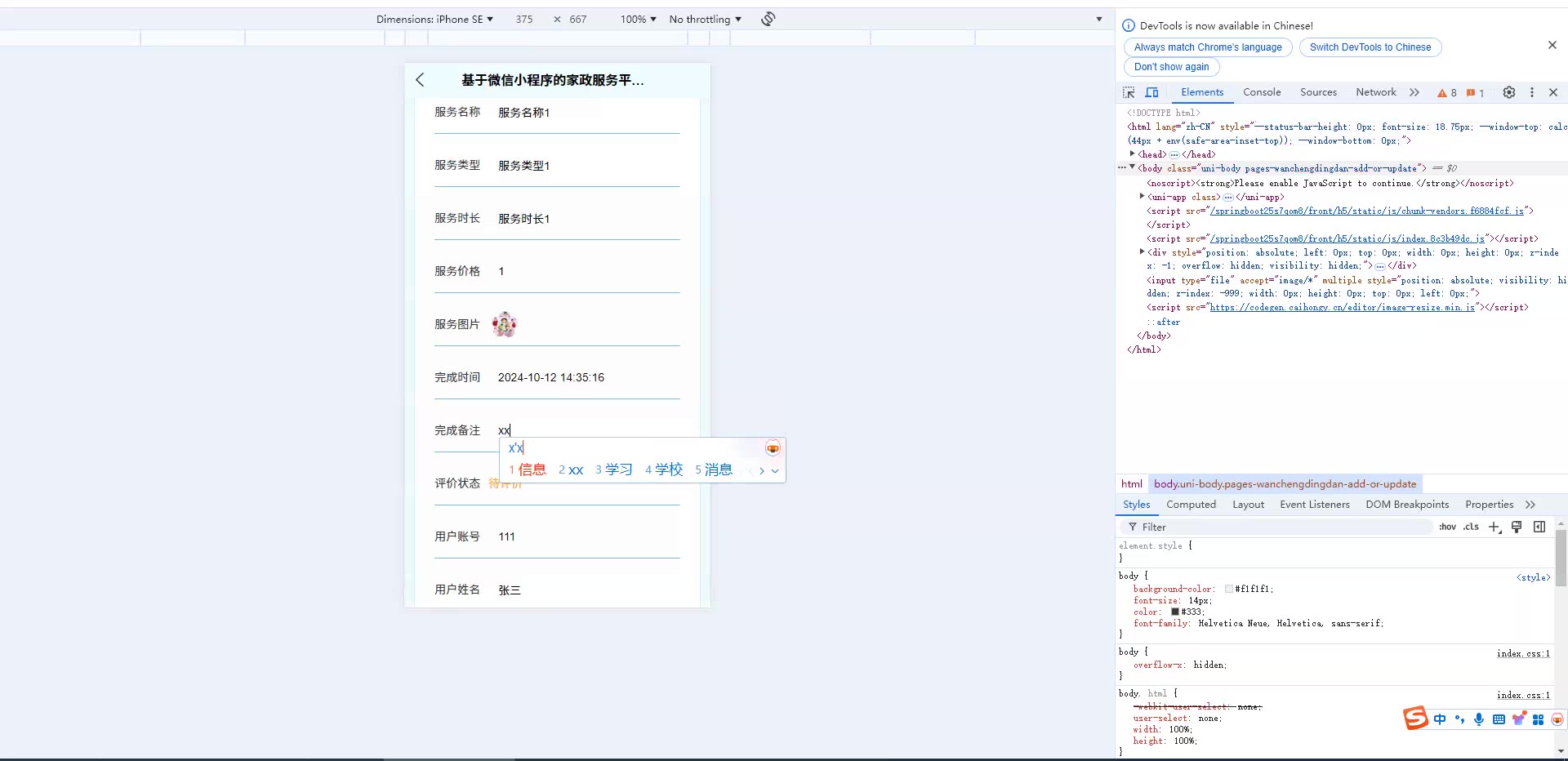Click the Don't show again button
This screenshot has height=761, width=1568.
coord(1171,67)
